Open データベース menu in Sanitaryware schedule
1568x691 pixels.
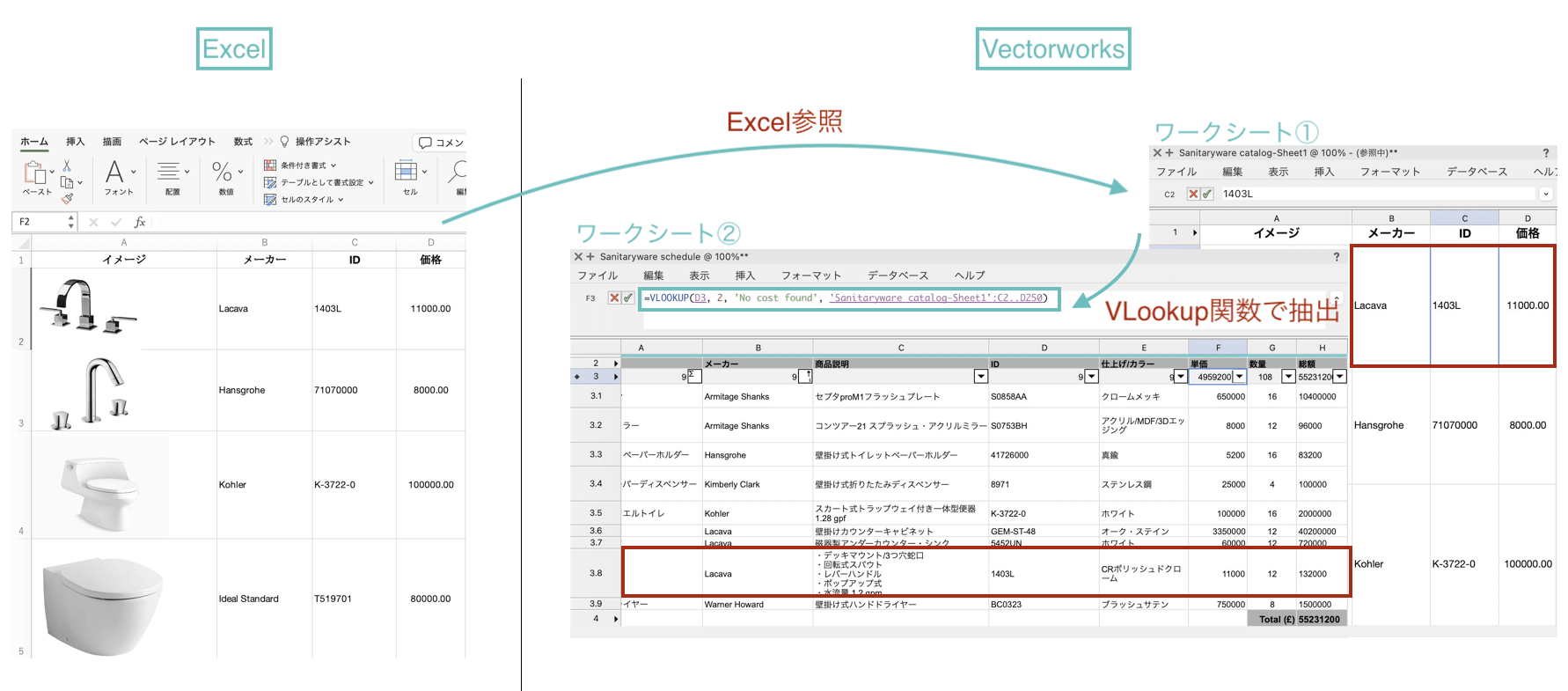click(x=898, y=276)
